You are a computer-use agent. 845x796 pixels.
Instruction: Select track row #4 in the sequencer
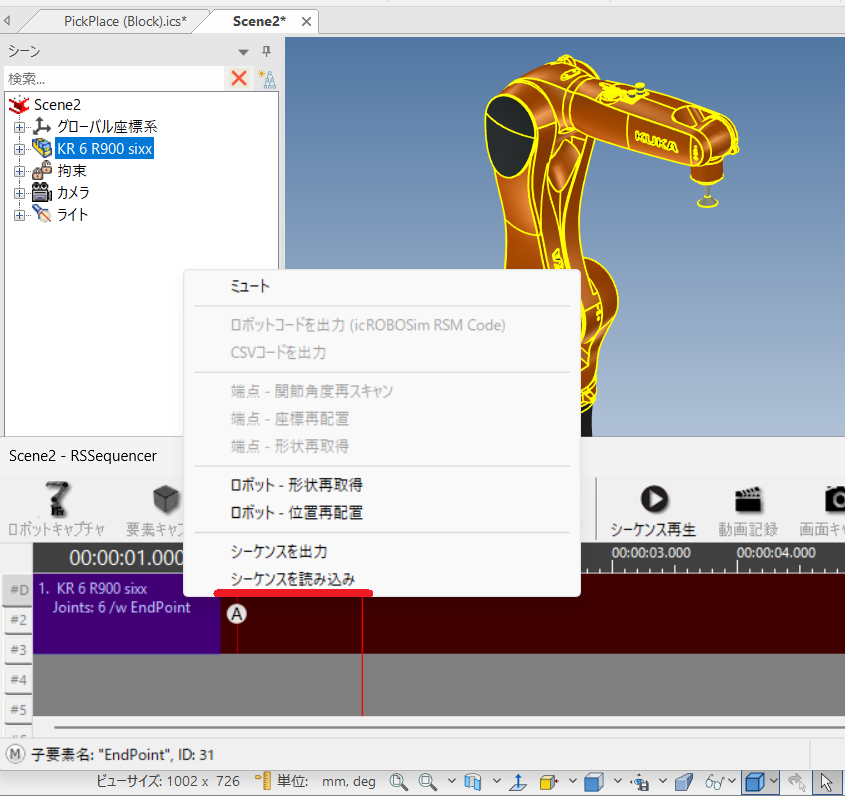(18, 680)
